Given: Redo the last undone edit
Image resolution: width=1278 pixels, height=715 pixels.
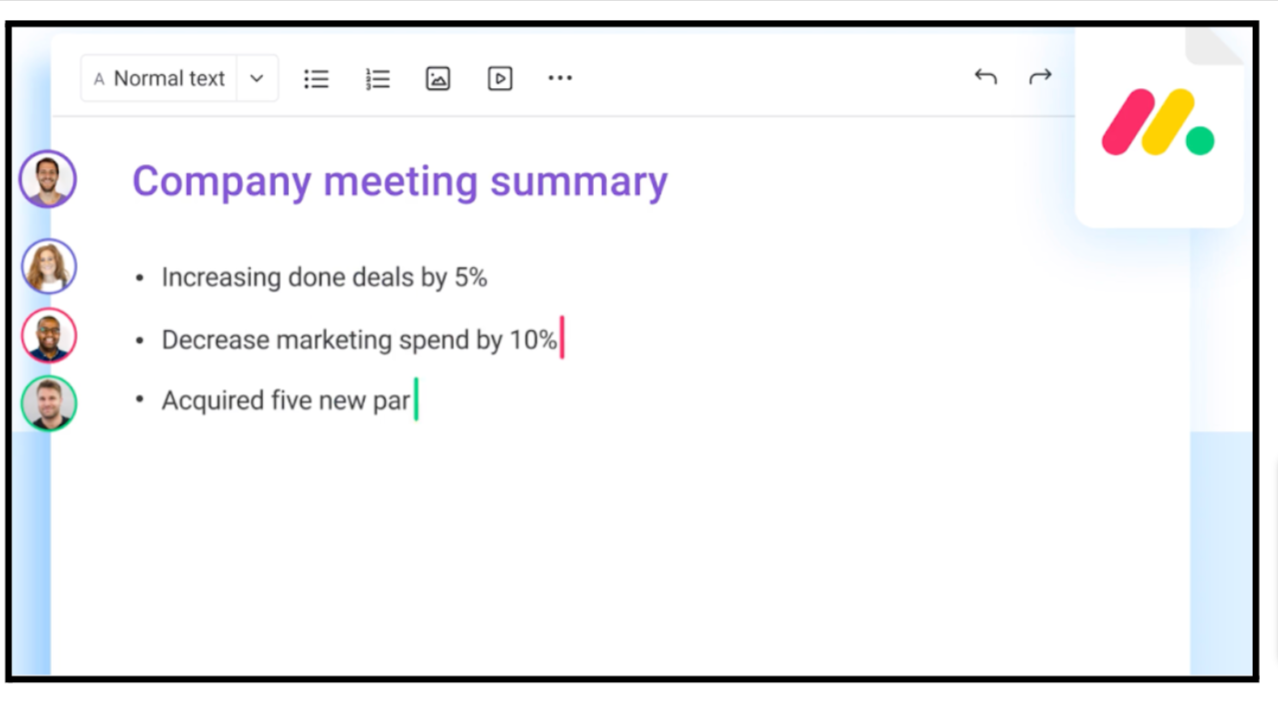Looking at the screenshot, I should pyautogui.click(x=1040, y=77).
